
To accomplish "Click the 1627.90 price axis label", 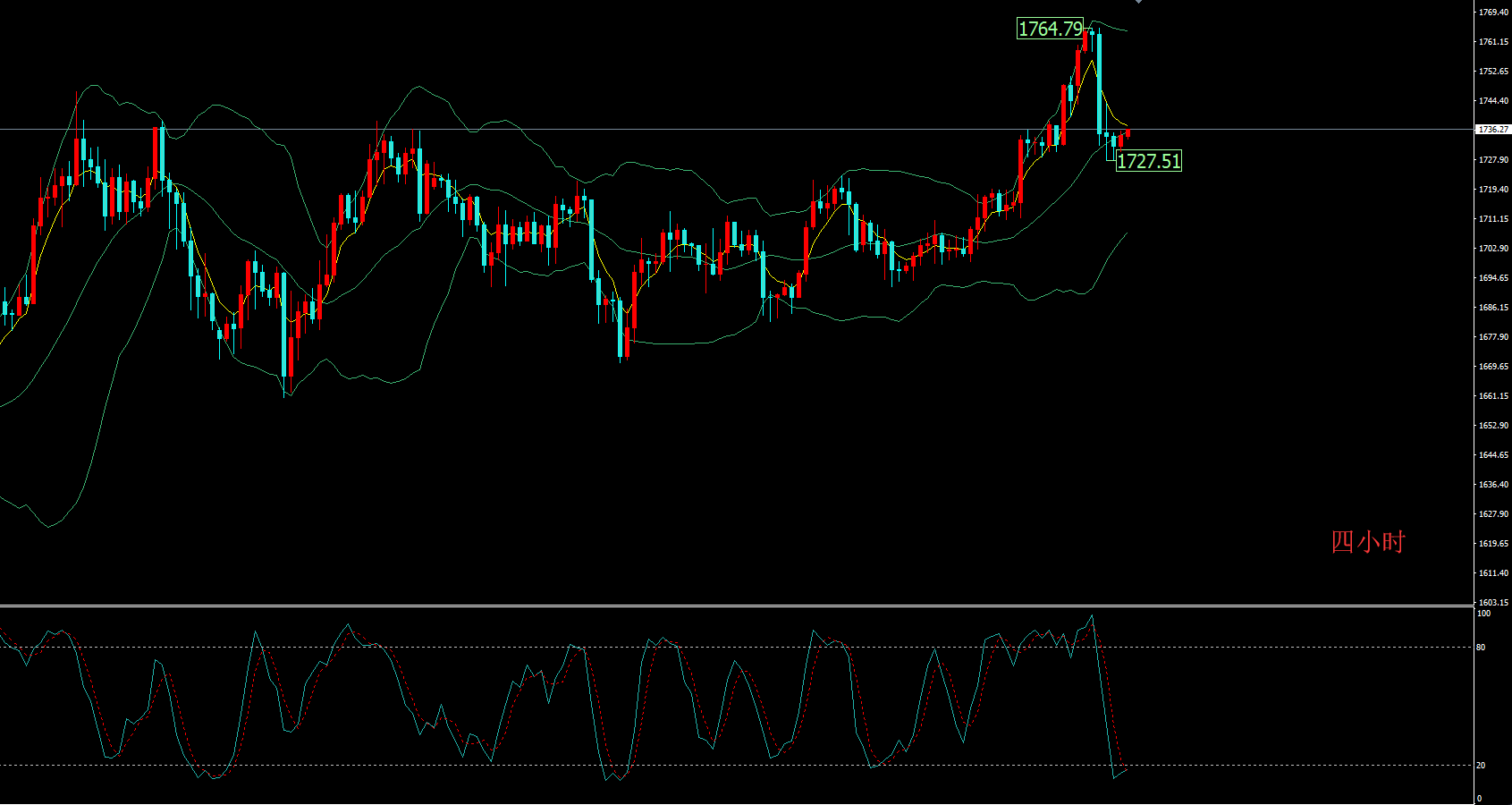I will (x=1493, y=514).
